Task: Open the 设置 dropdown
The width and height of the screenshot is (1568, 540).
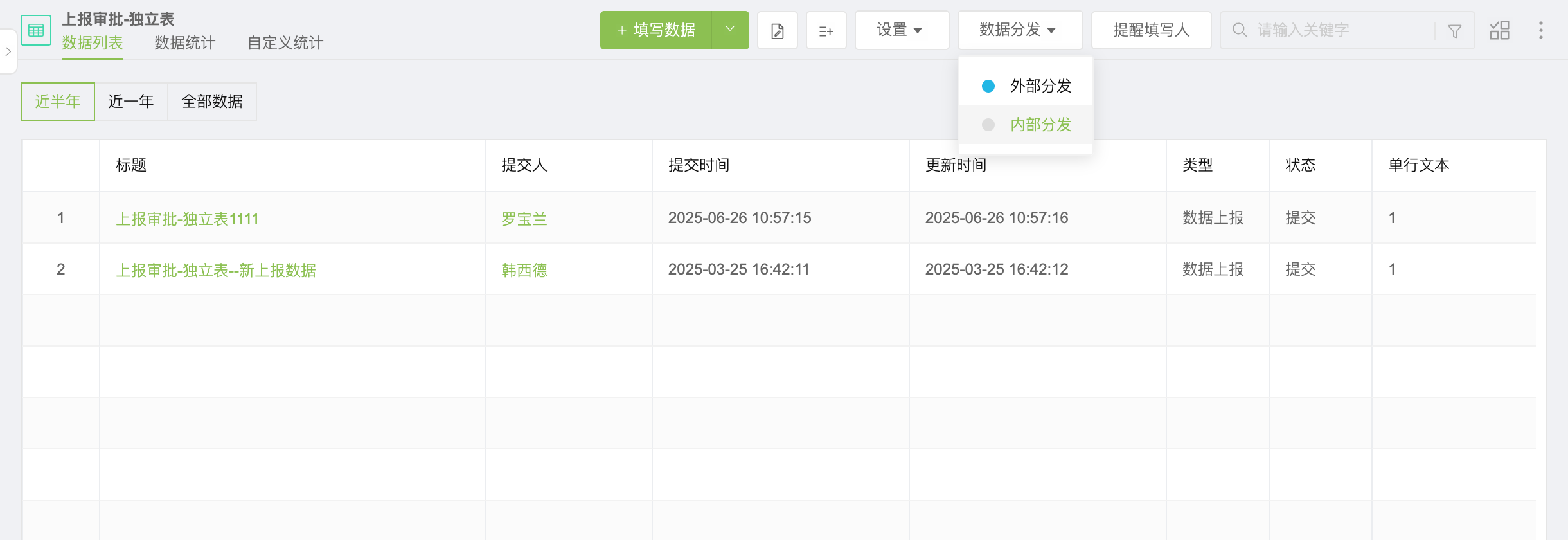Action: point(902,30)
